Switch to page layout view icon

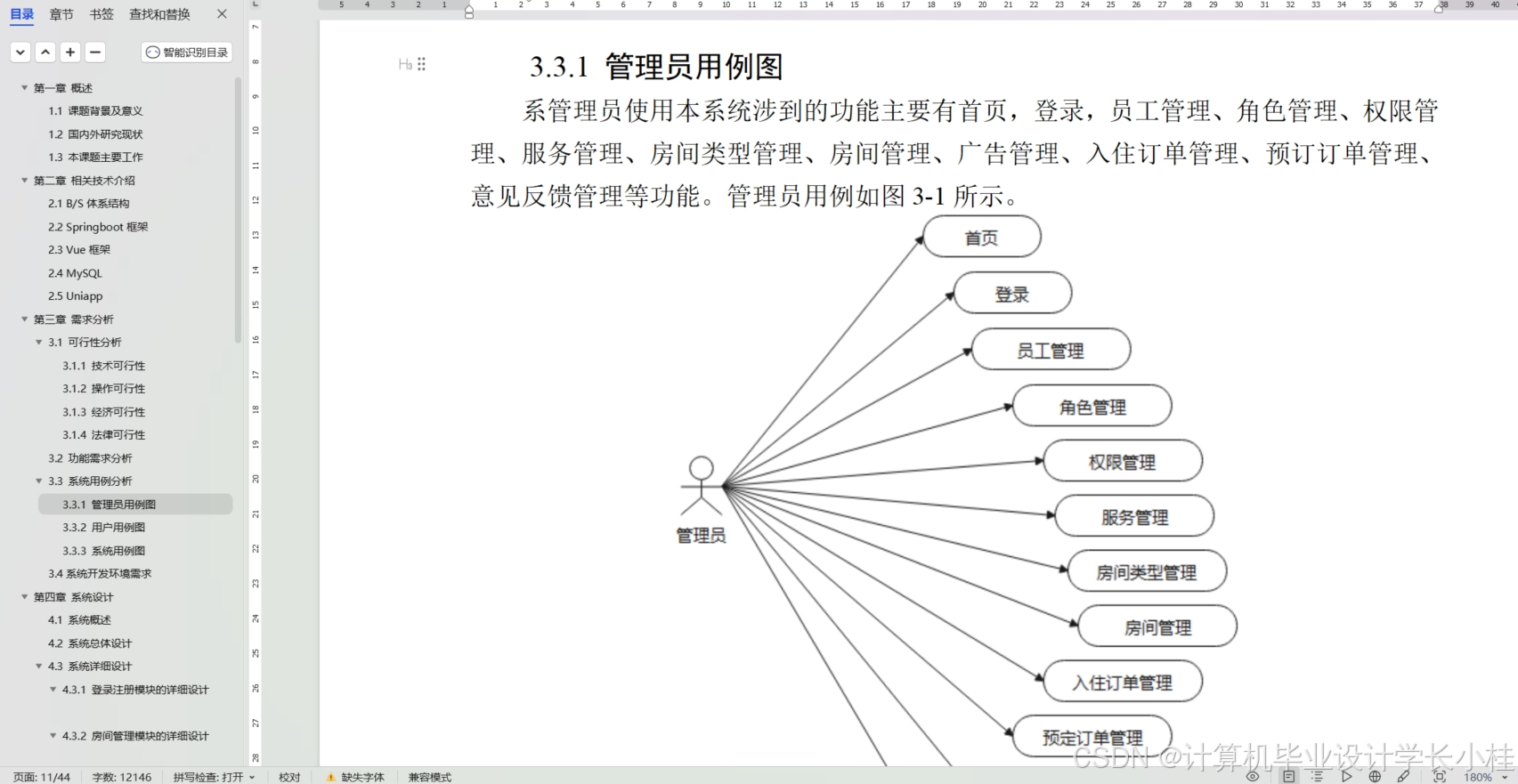[1288, 777]
